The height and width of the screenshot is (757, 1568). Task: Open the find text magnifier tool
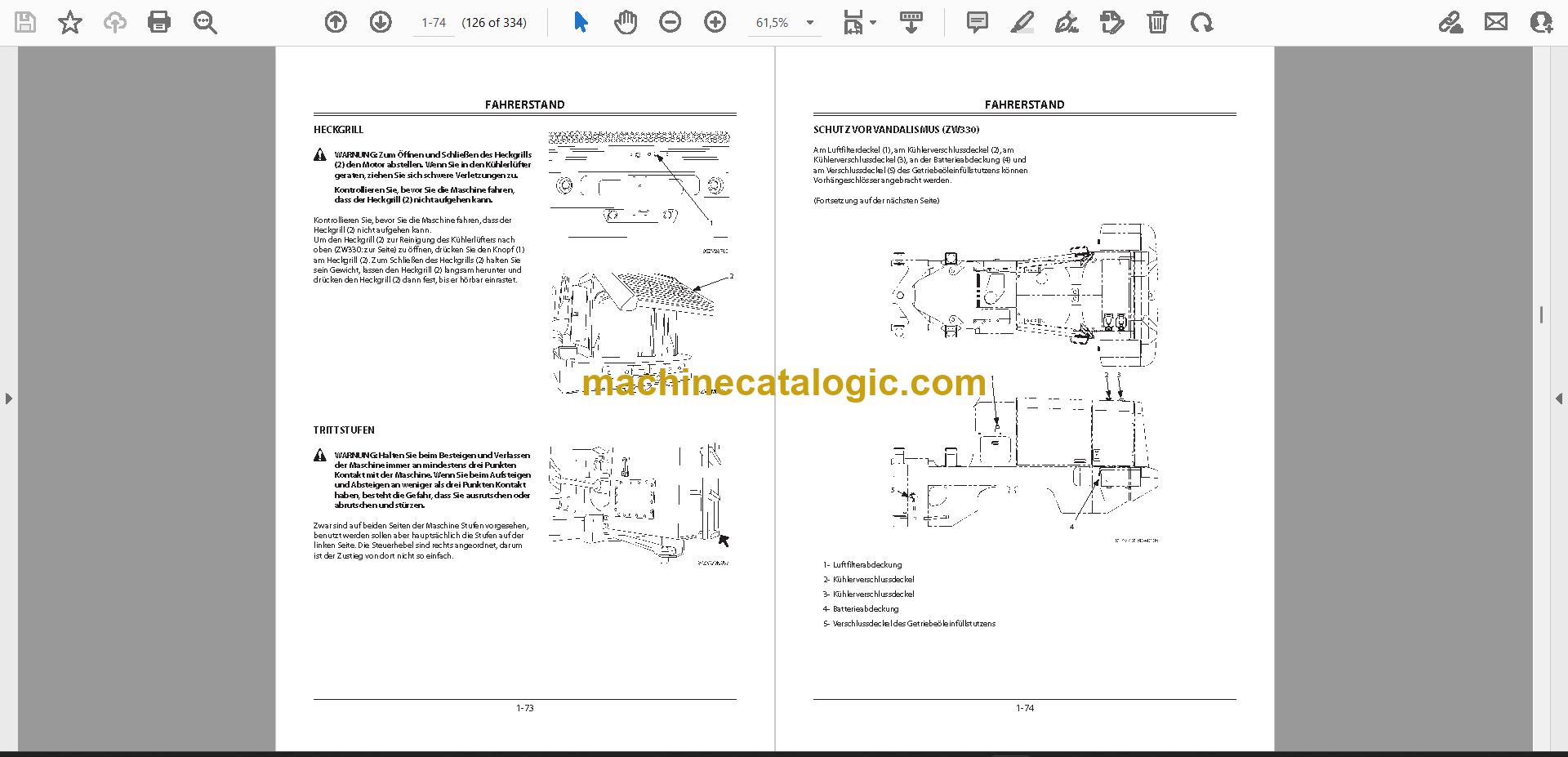click(x=205, y=22)
